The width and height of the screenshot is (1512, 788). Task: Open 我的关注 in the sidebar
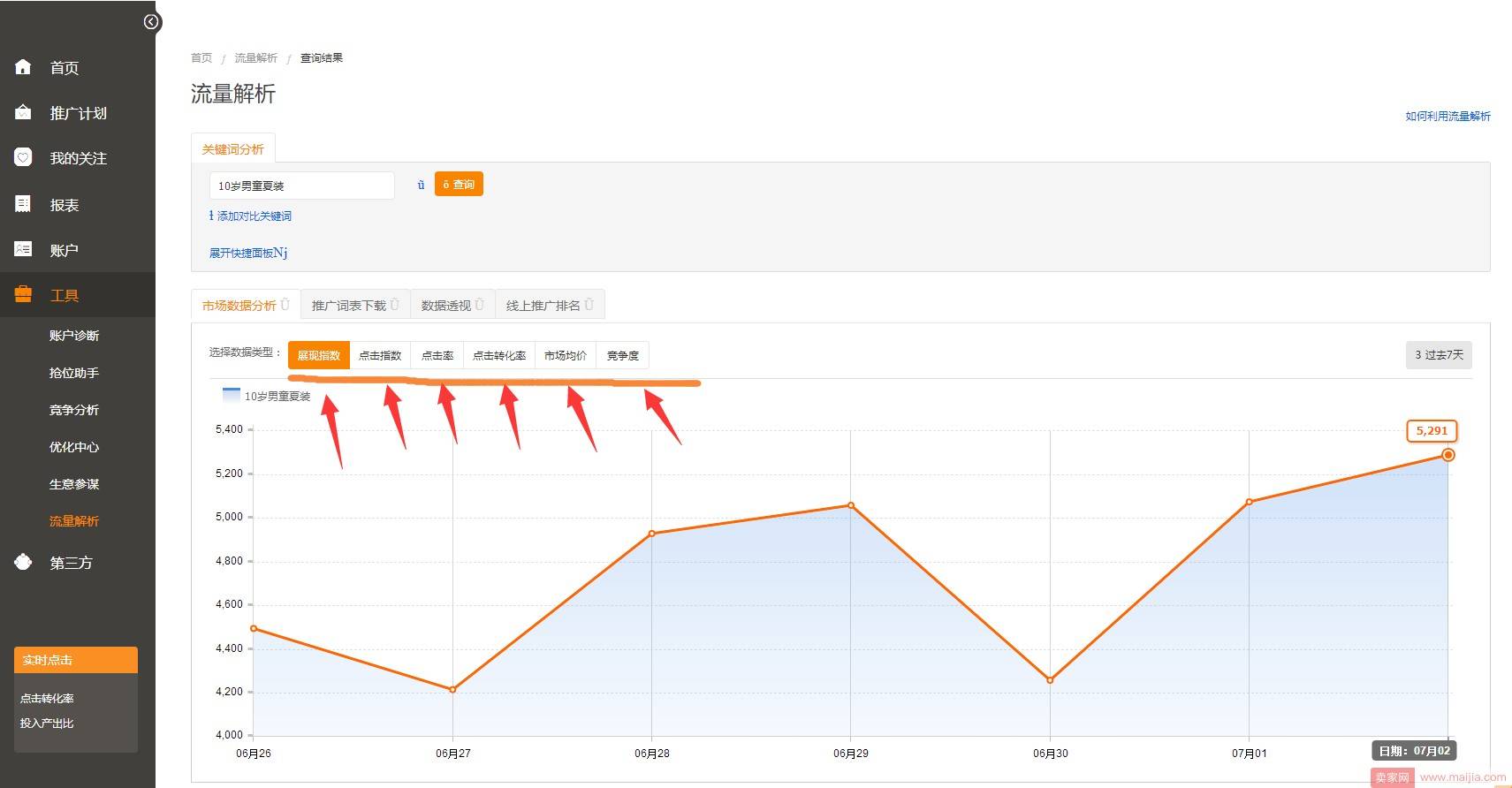79,158
